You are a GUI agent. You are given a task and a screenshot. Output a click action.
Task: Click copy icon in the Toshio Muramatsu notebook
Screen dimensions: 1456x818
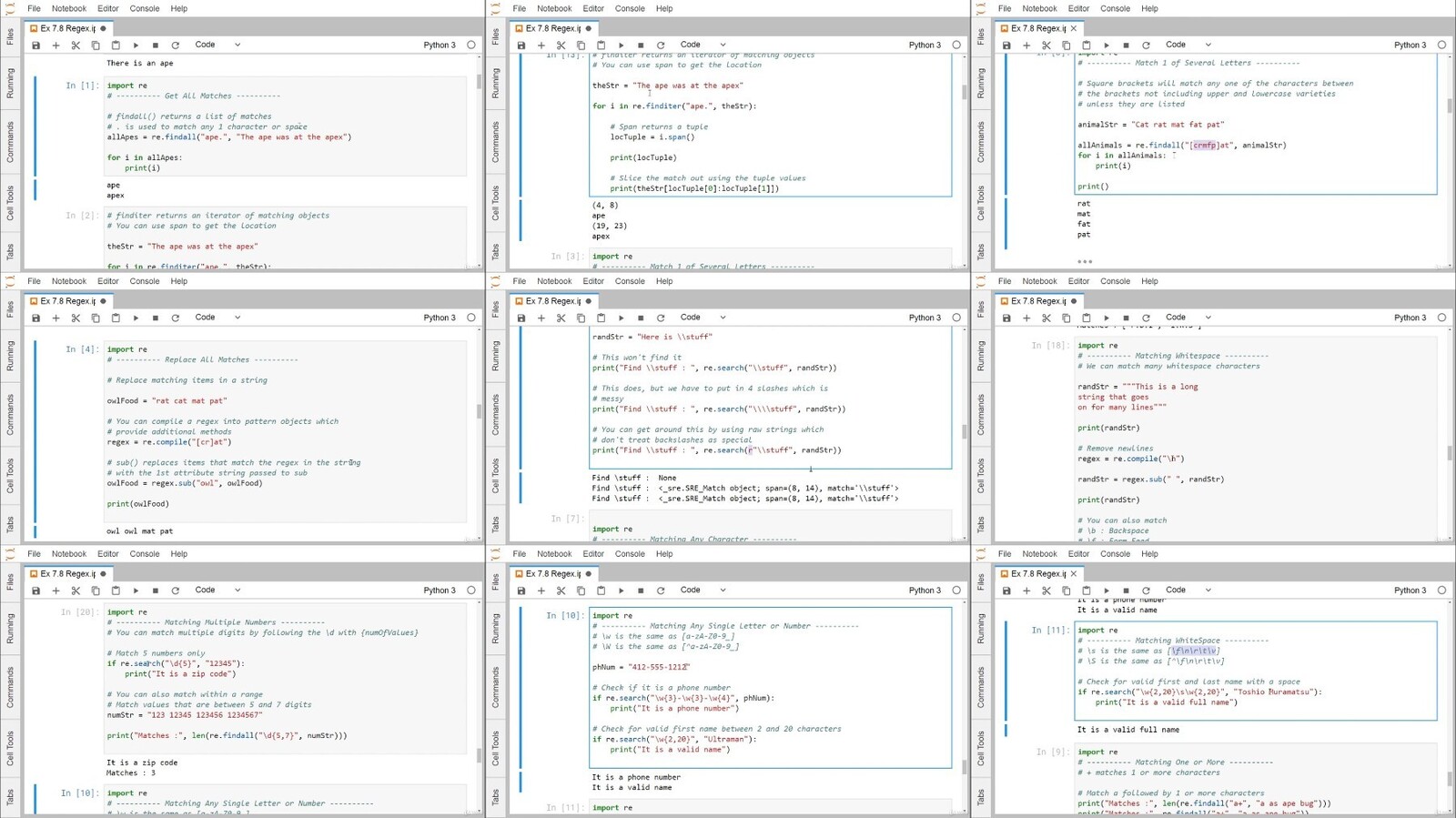click(x=1067, y=590)
